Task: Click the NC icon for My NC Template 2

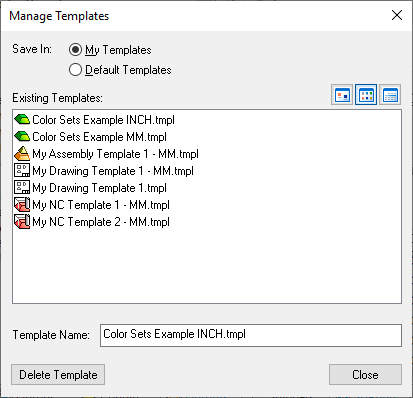Action: (22, 221)
